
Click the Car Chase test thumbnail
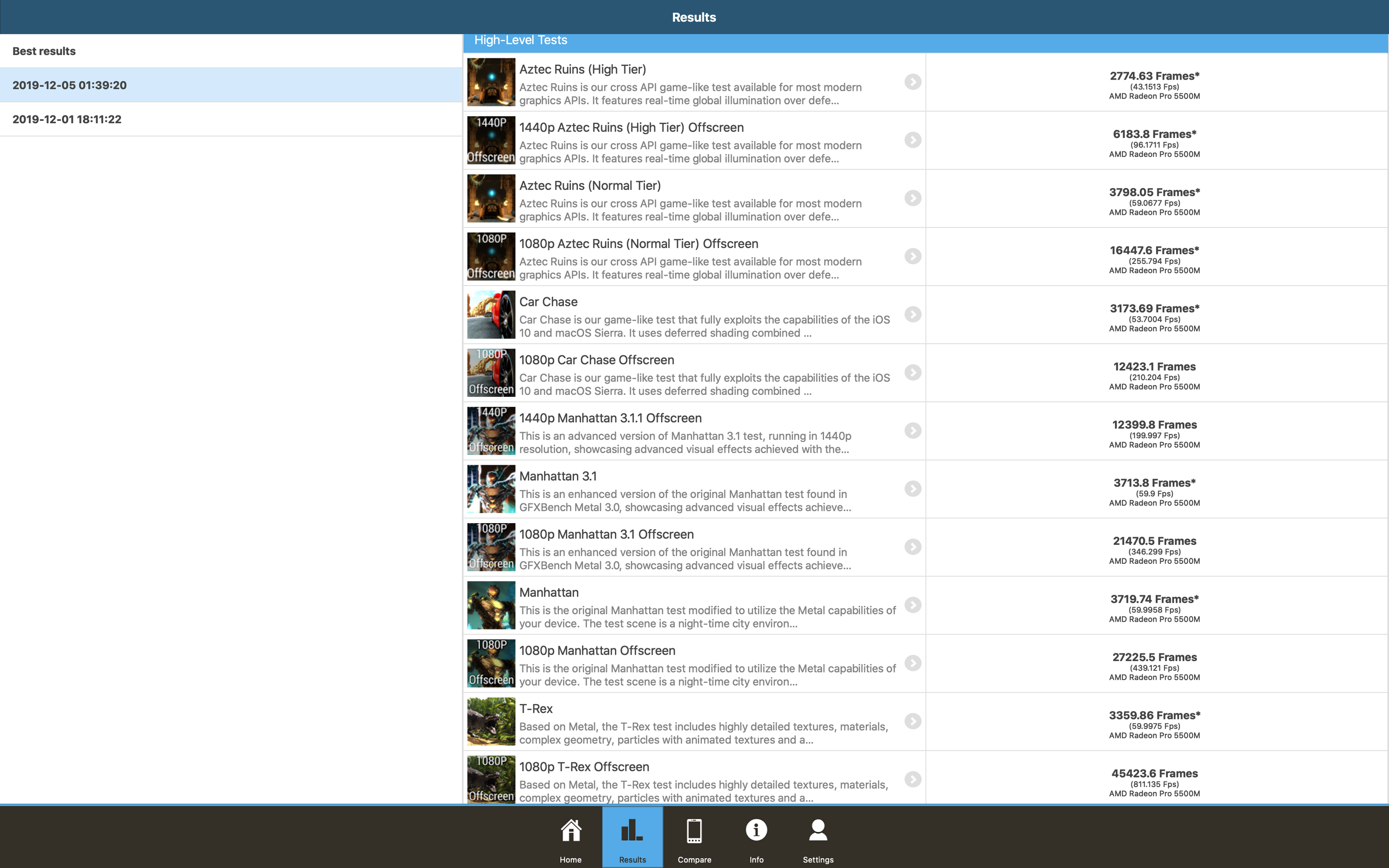[491, 315]
